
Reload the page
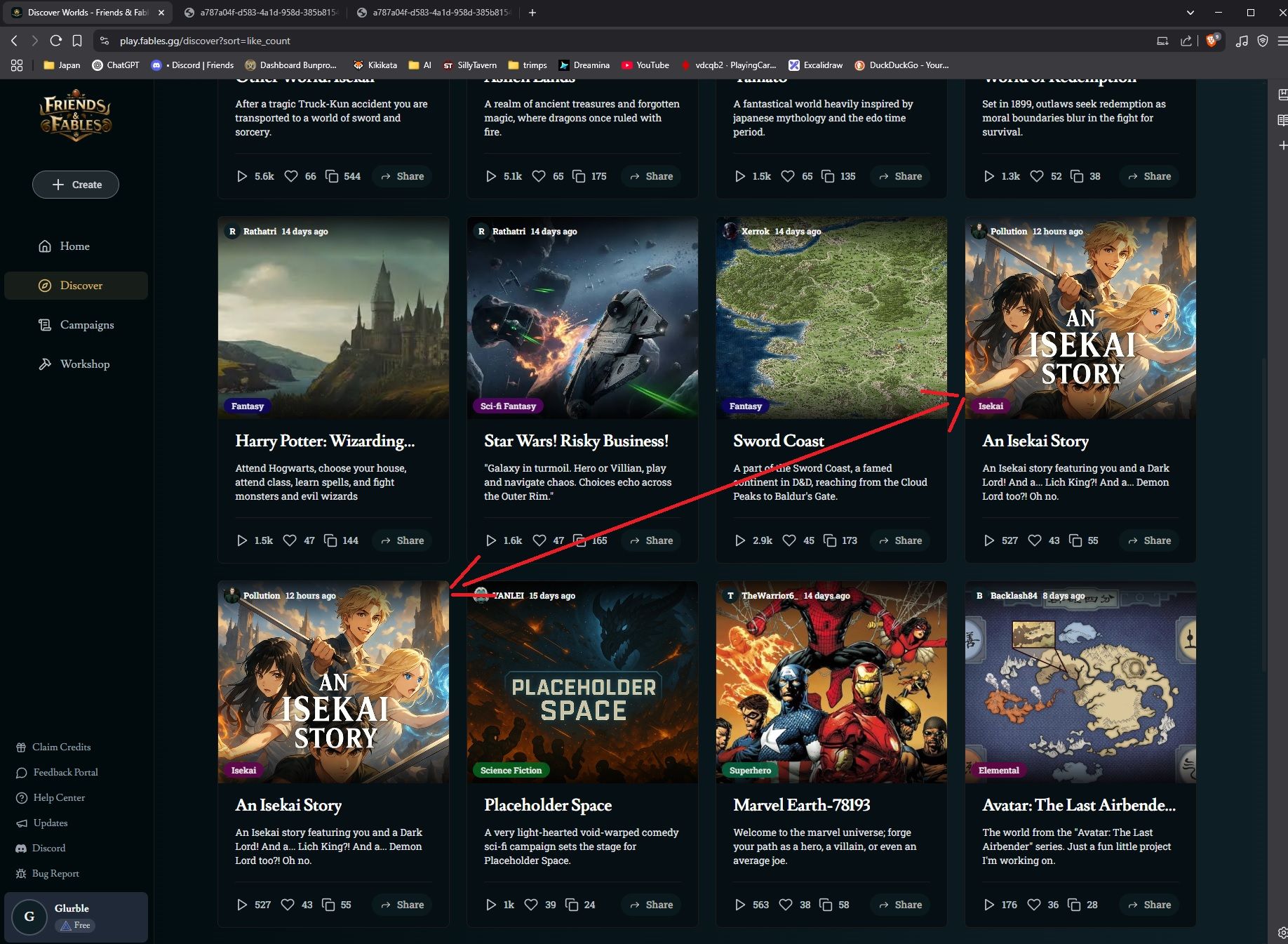coord(56,41)
